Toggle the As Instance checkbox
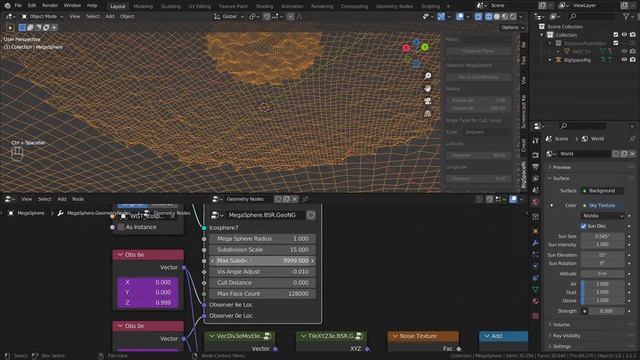The height and width of the screenshot is (360, 640). 121,227
